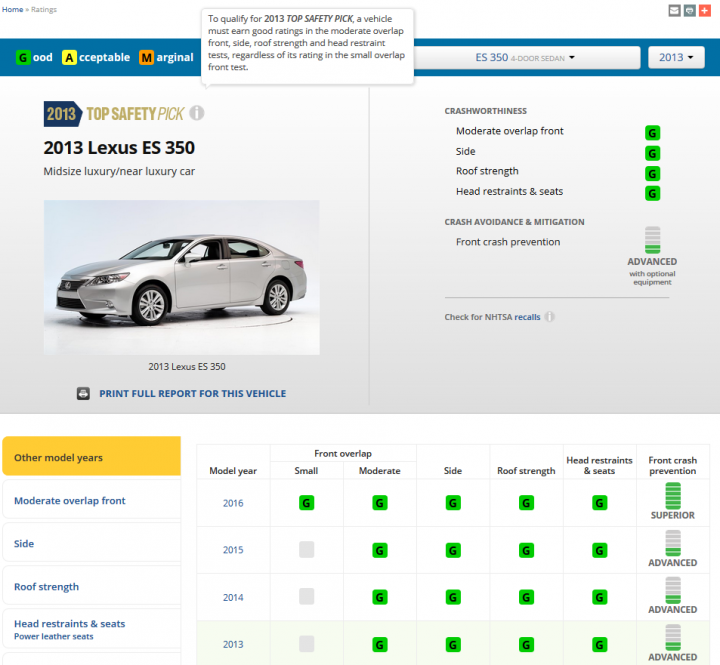The image size is (720, 665).
Task: Click the Moderate overlap front G rating
Action: [x=652, y=133]
